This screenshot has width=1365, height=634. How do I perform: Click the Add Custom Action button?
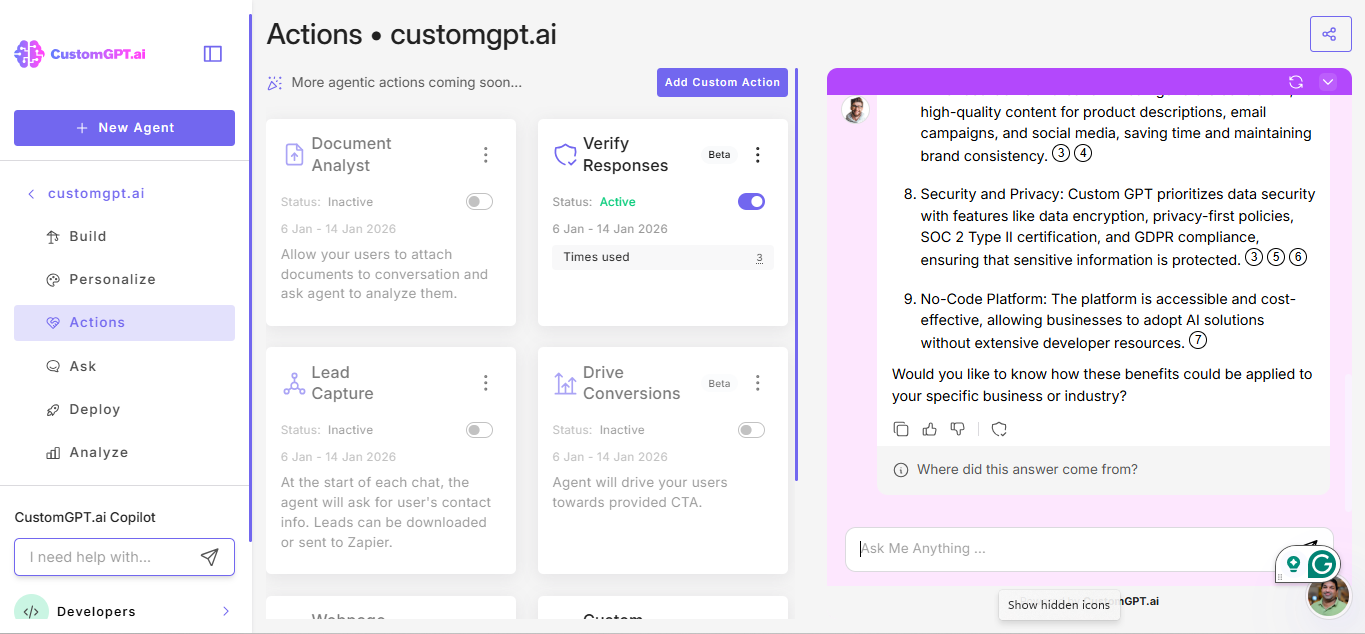(x=722, y=82)
